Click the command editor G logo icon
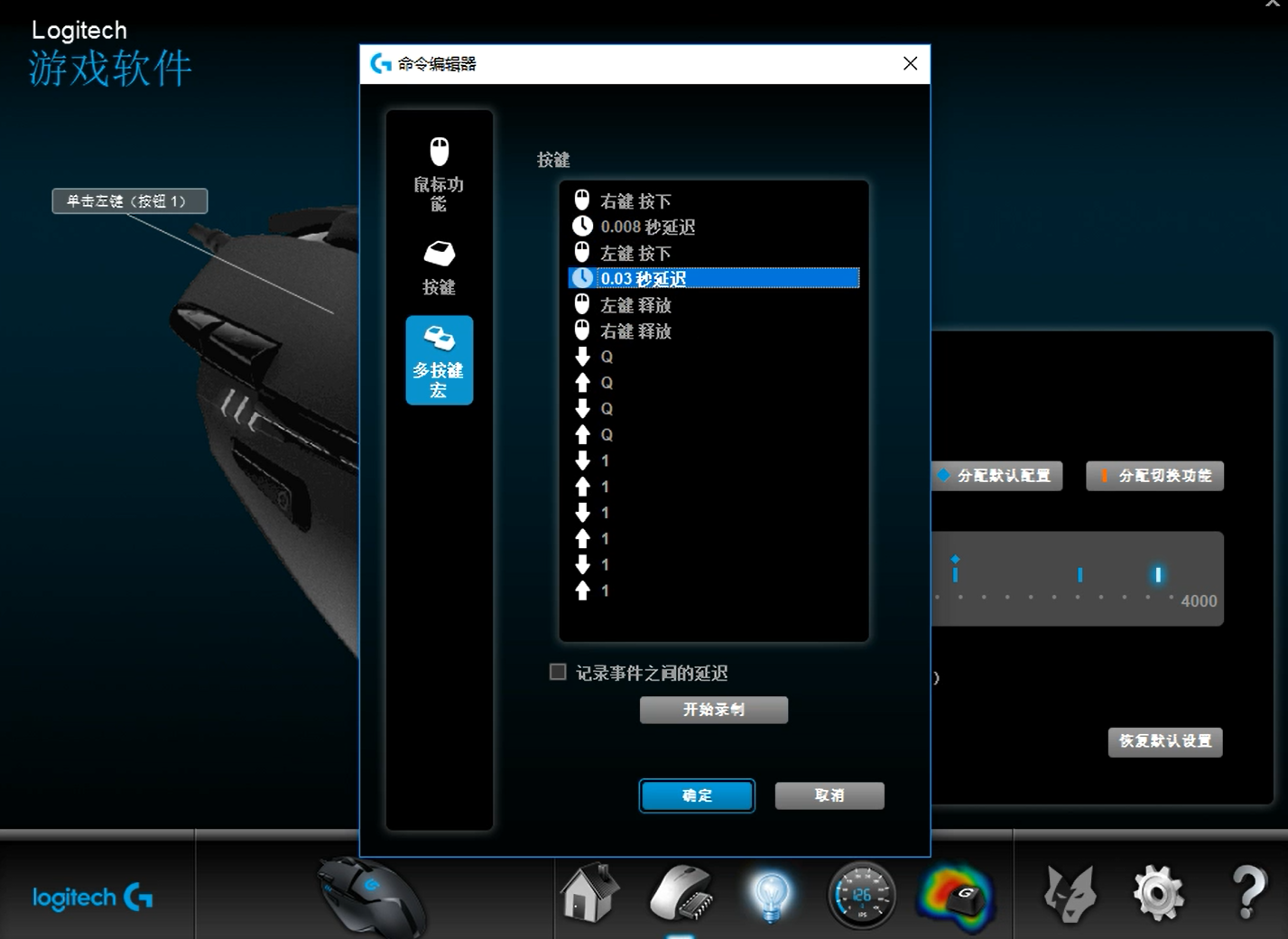Screen dimensions: 1288x939 point(381,63)
